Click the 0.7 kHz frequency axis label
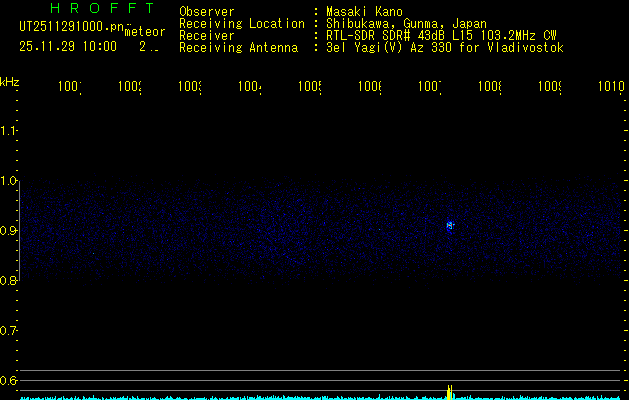Image resolution: width=629 pixels, height=400 pixels. [10, 330]
